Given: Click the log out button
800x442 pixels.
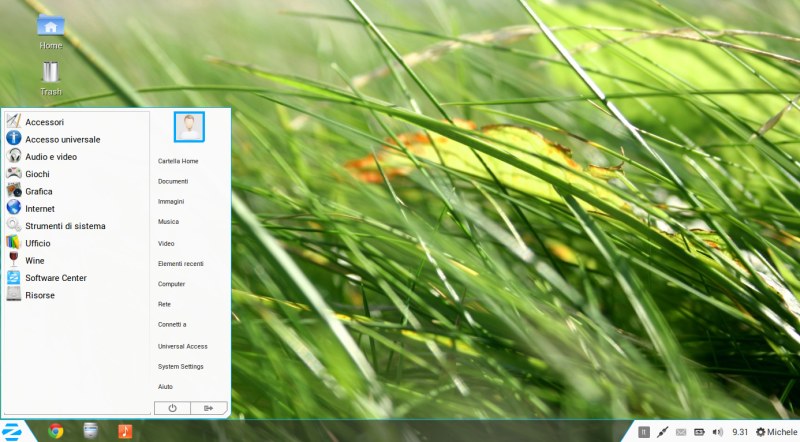Looking at the screenshot, I should 209,408.
